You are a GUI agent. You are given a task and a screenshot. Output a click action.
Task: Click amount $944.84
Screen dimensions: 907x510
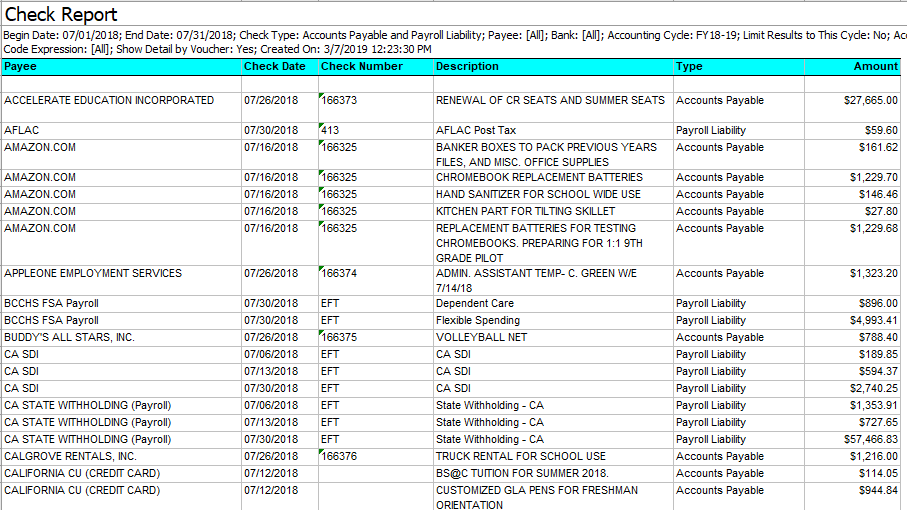tap(879, 490)
